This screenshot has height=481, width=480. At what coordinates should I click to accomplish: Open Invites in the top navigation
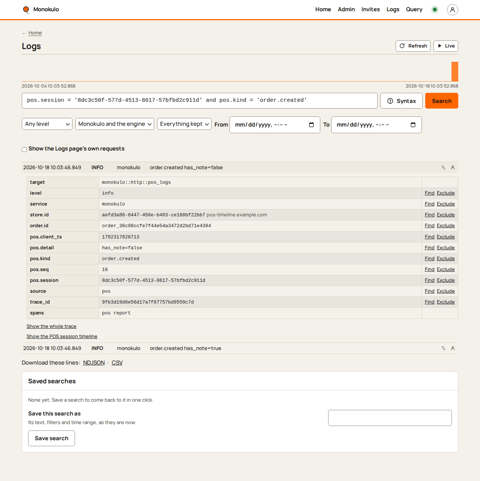click(371, 9)
